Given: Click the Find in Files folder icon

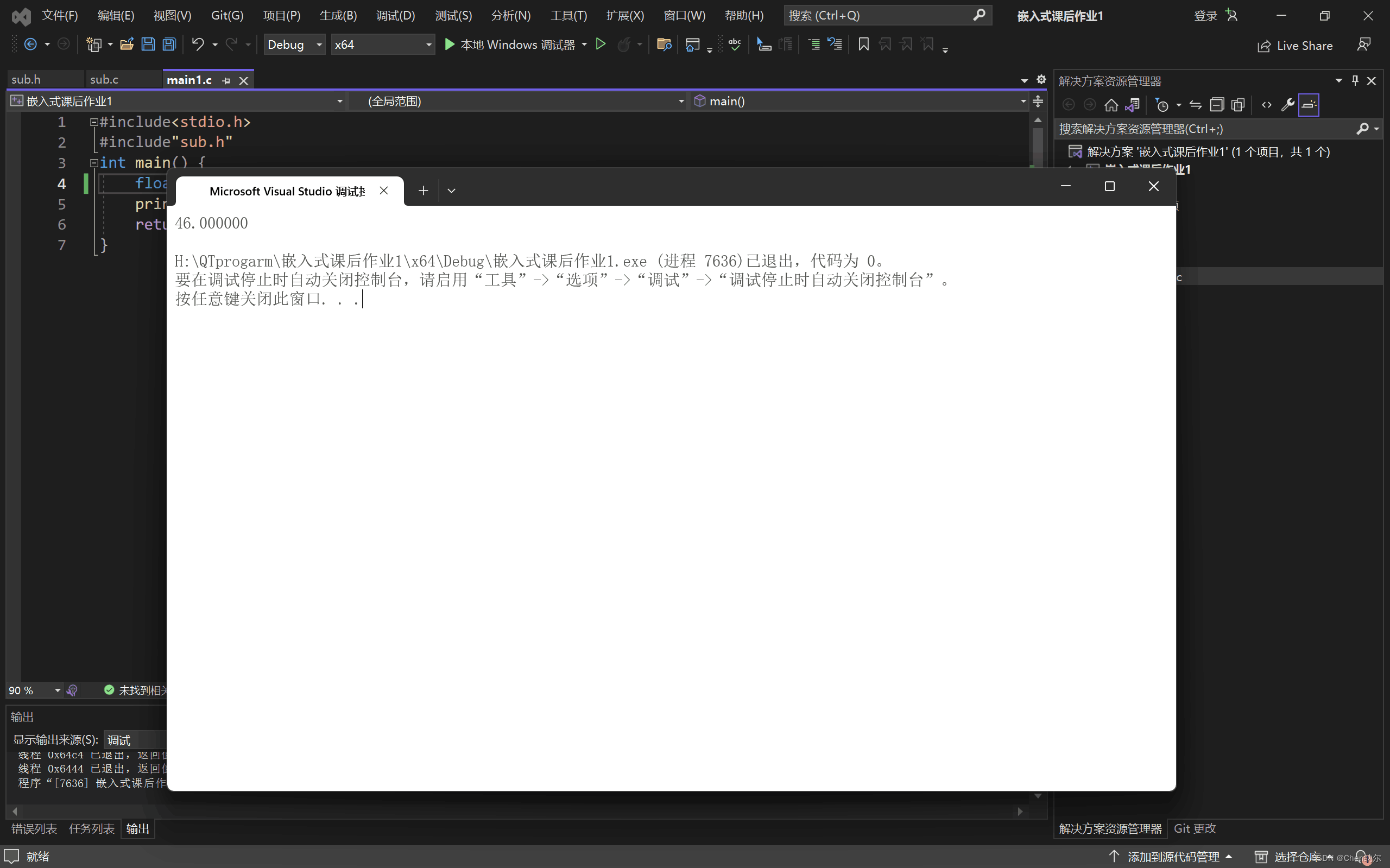Looking at the screenshot, I should click(664, 44).
